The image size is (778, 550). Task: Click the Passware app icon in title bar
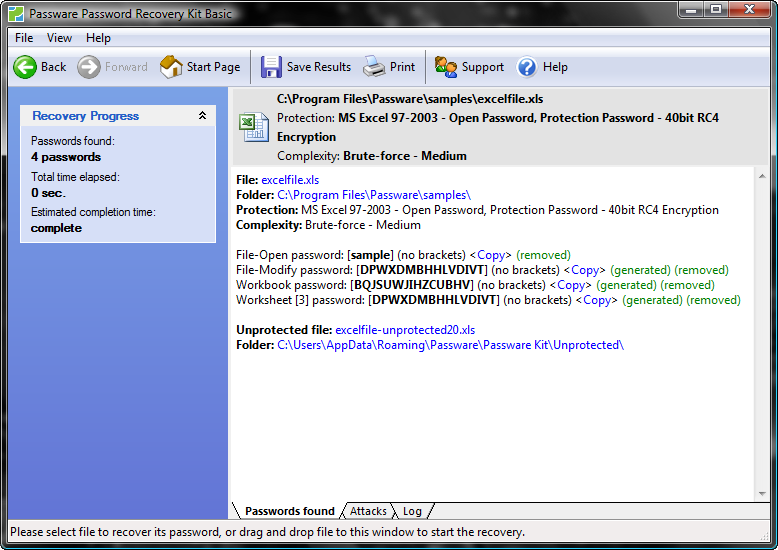16,14
